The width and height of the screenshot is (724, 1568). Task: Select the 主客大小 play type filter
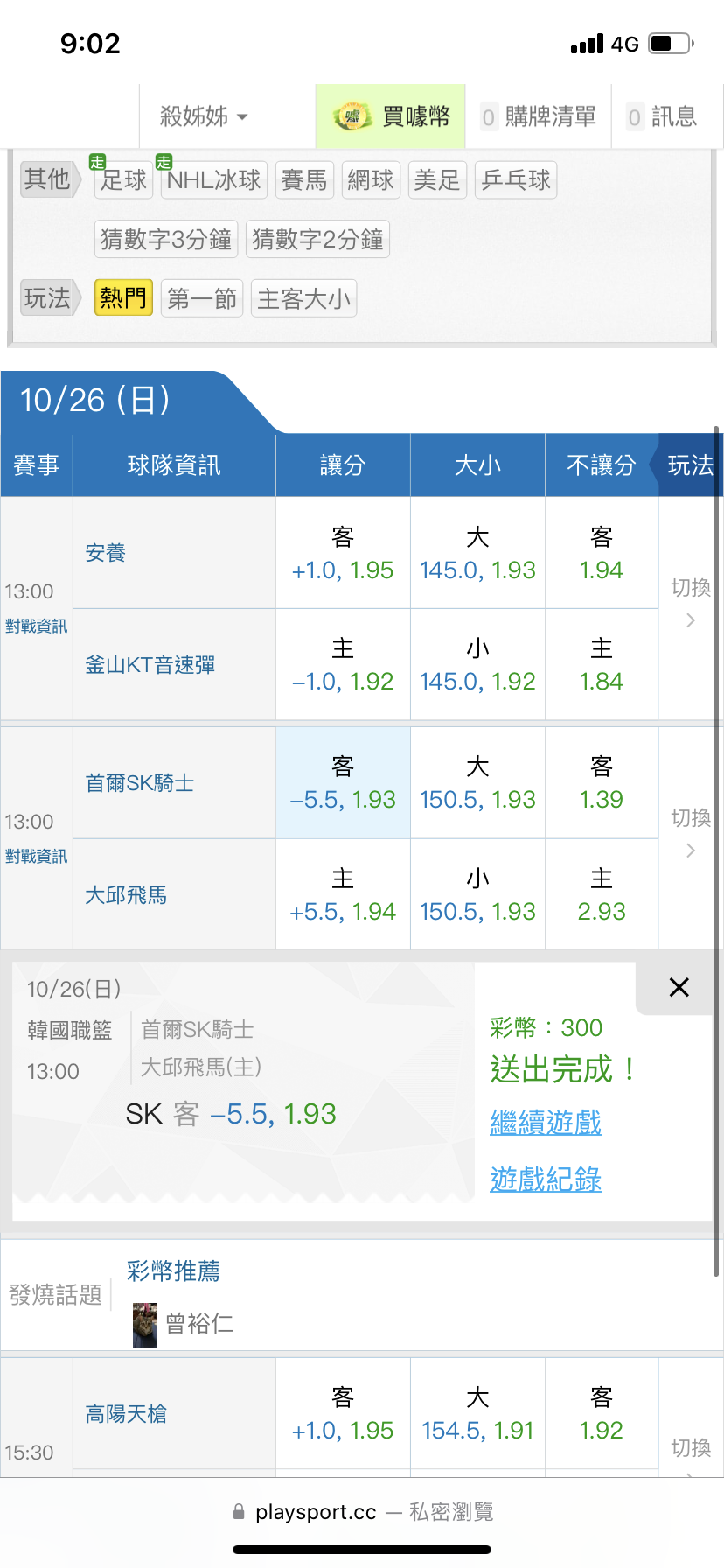click(303, 298)
